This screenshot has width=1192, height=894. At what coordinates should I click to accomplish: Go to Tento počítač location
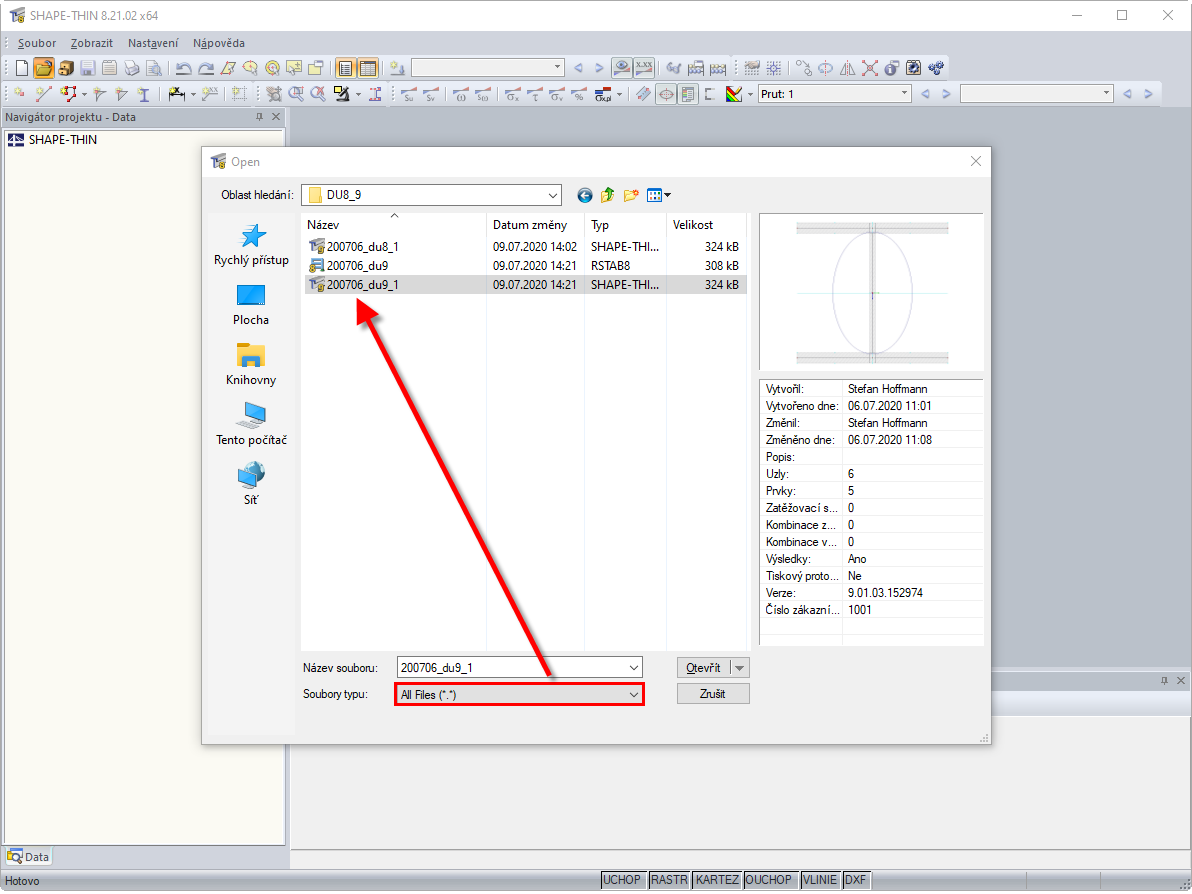[251, 425]
